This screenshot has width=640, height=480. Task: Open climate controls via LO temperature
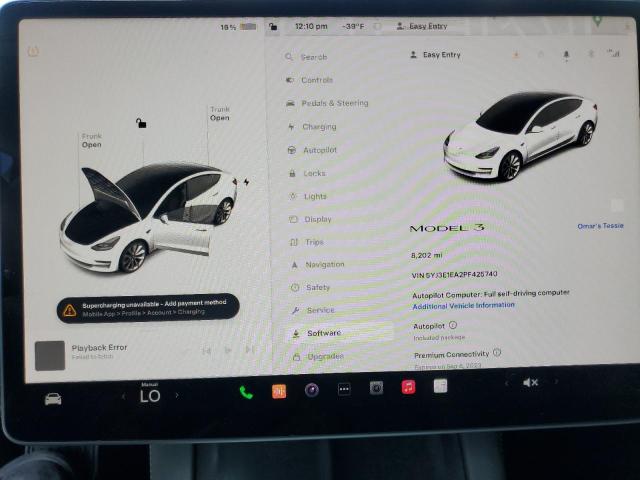tap(150, 396)
